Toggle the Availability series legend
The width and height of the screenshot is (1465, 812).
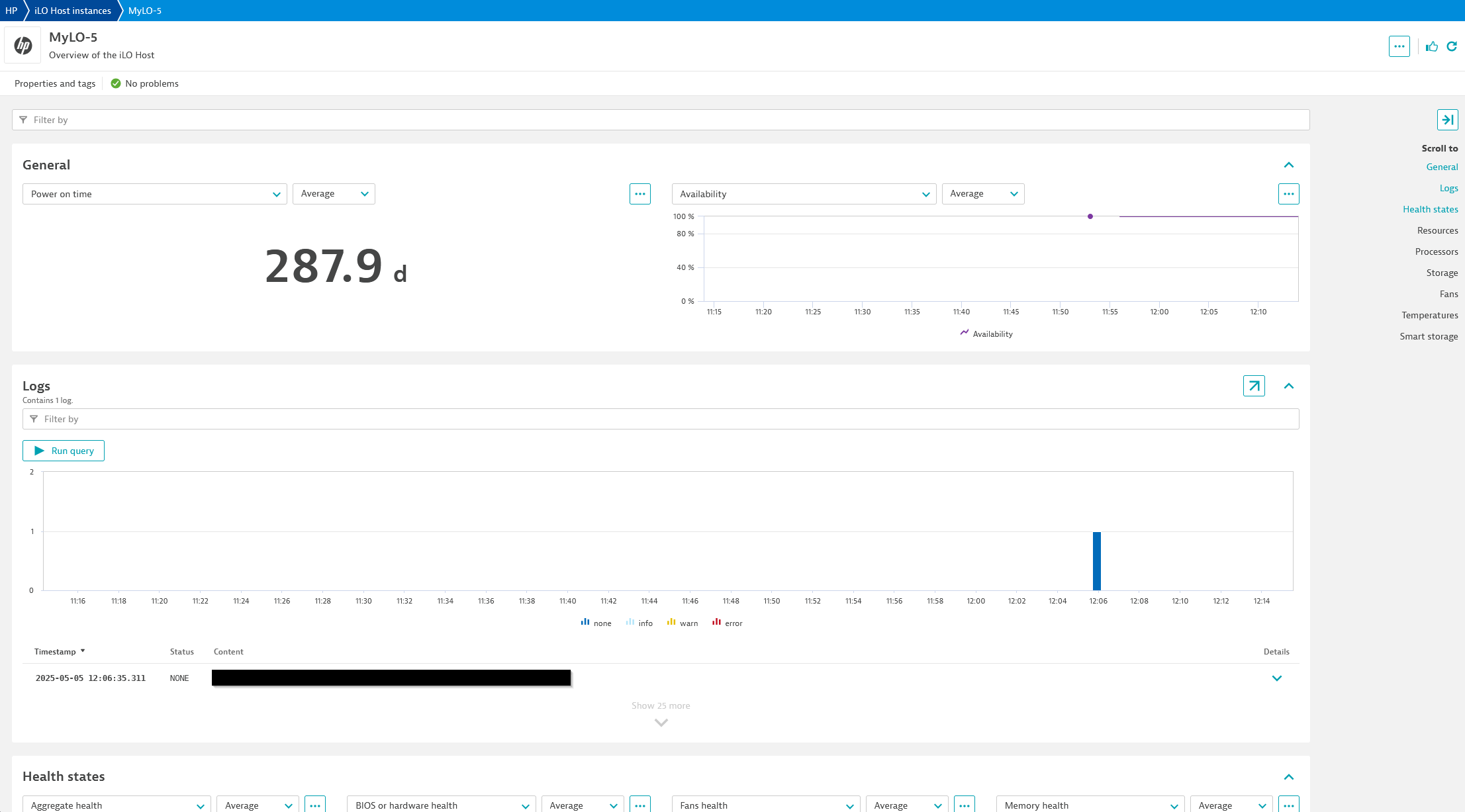click(986, 334)
